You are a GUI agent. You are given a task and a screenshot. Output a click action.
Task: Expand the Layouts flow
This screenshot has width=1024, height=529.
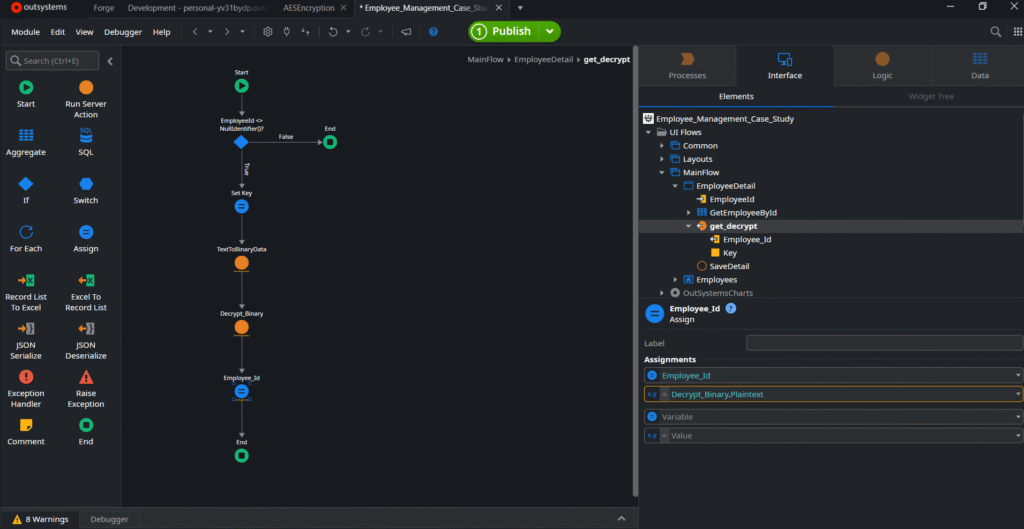pyautogui.click(x=662, y=159)
